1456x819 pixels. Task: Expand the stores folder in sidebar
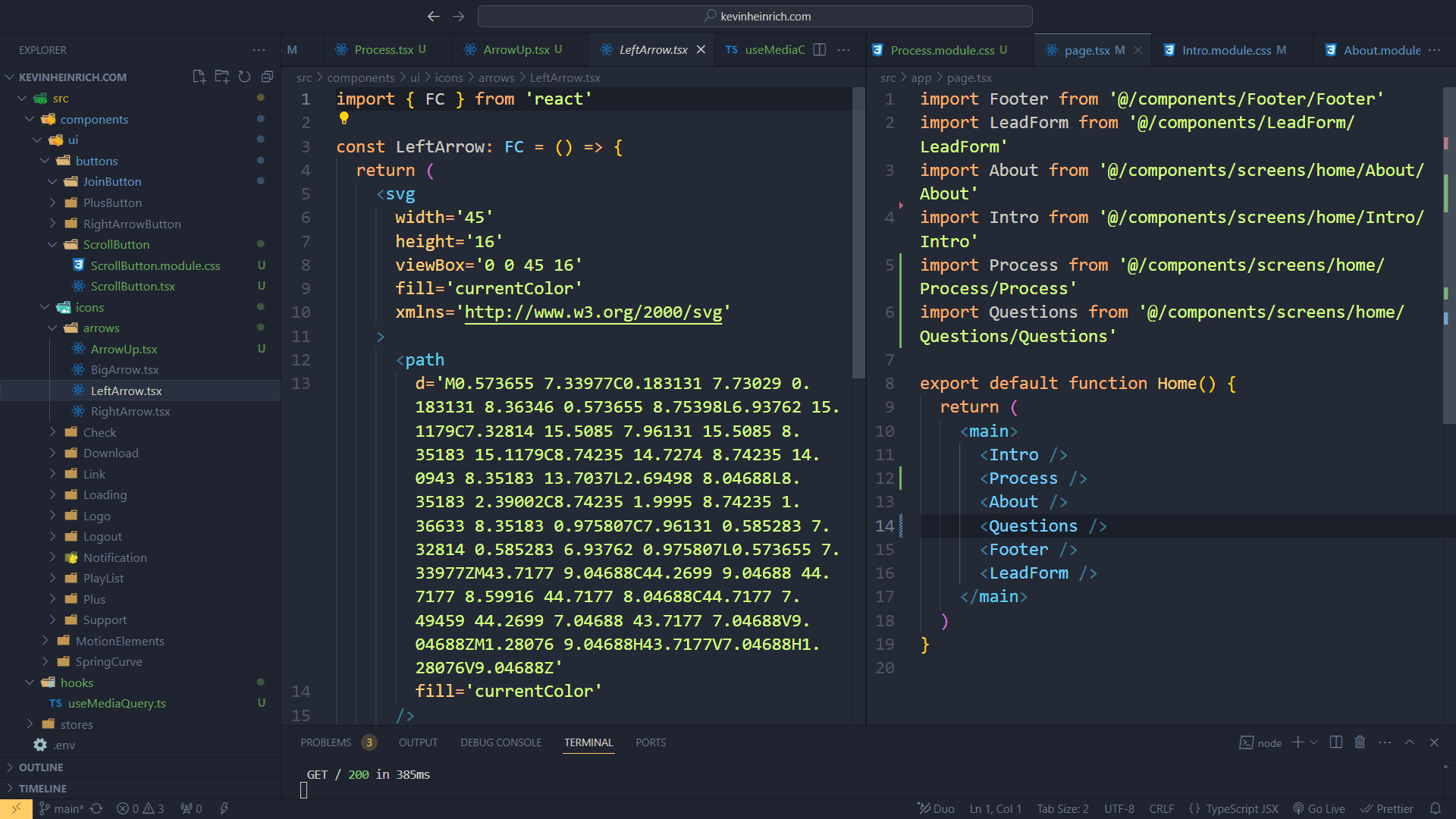[x=34, y=724]
